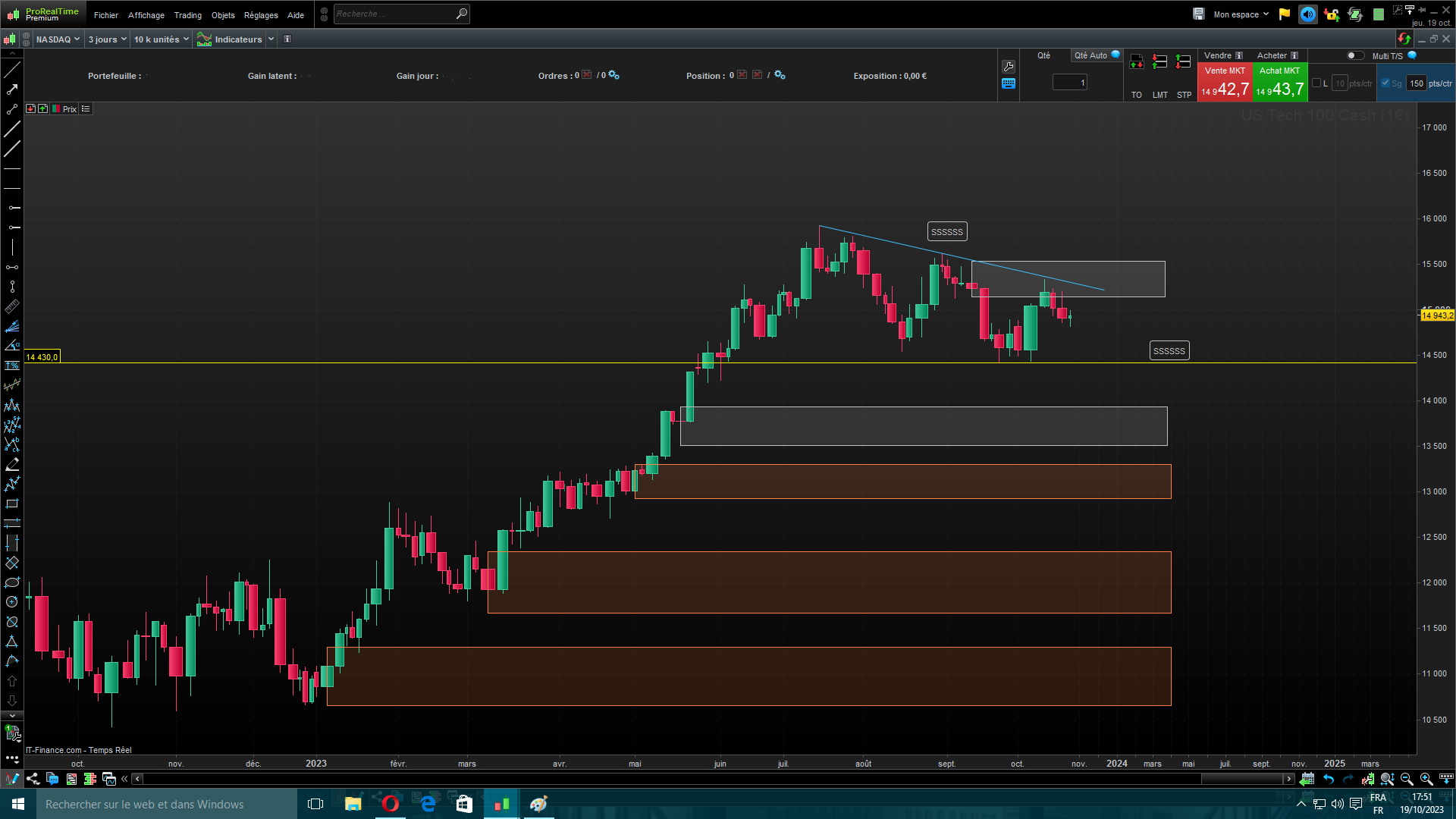Image resolution: width=1456 pixels, height=819 pixels.
Task: Open the 3 jours timeframe dropdown
Action: click(107, 39)
